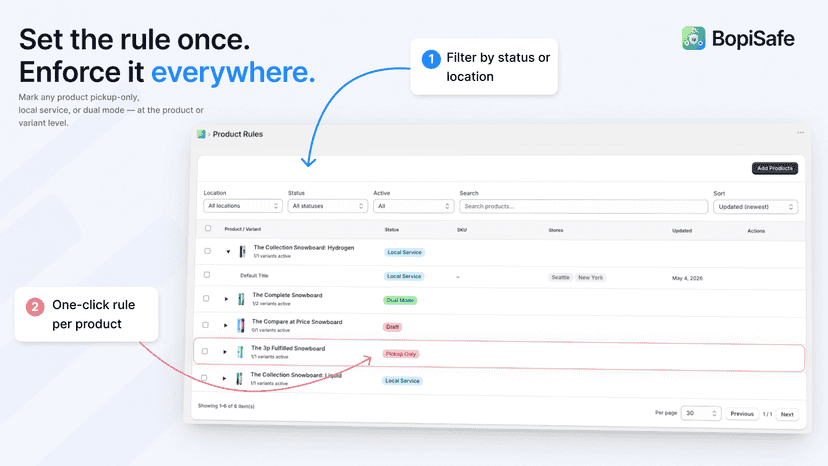Click Hydrogen snowboard product thumbnail

tap(242, 251)
